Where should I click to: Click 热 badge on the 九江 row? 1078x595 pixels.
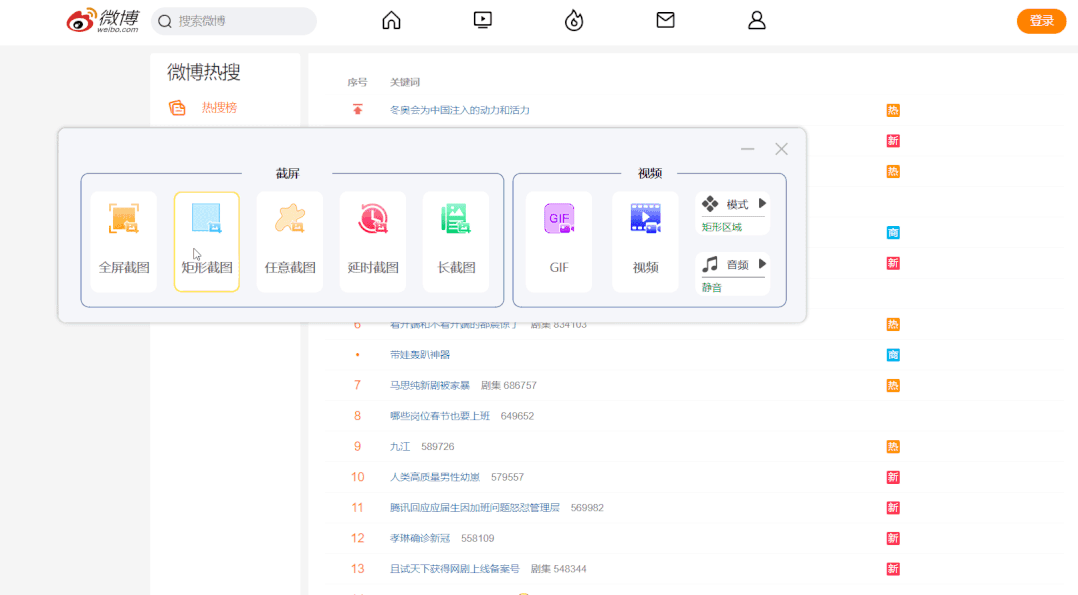[893, 446]
